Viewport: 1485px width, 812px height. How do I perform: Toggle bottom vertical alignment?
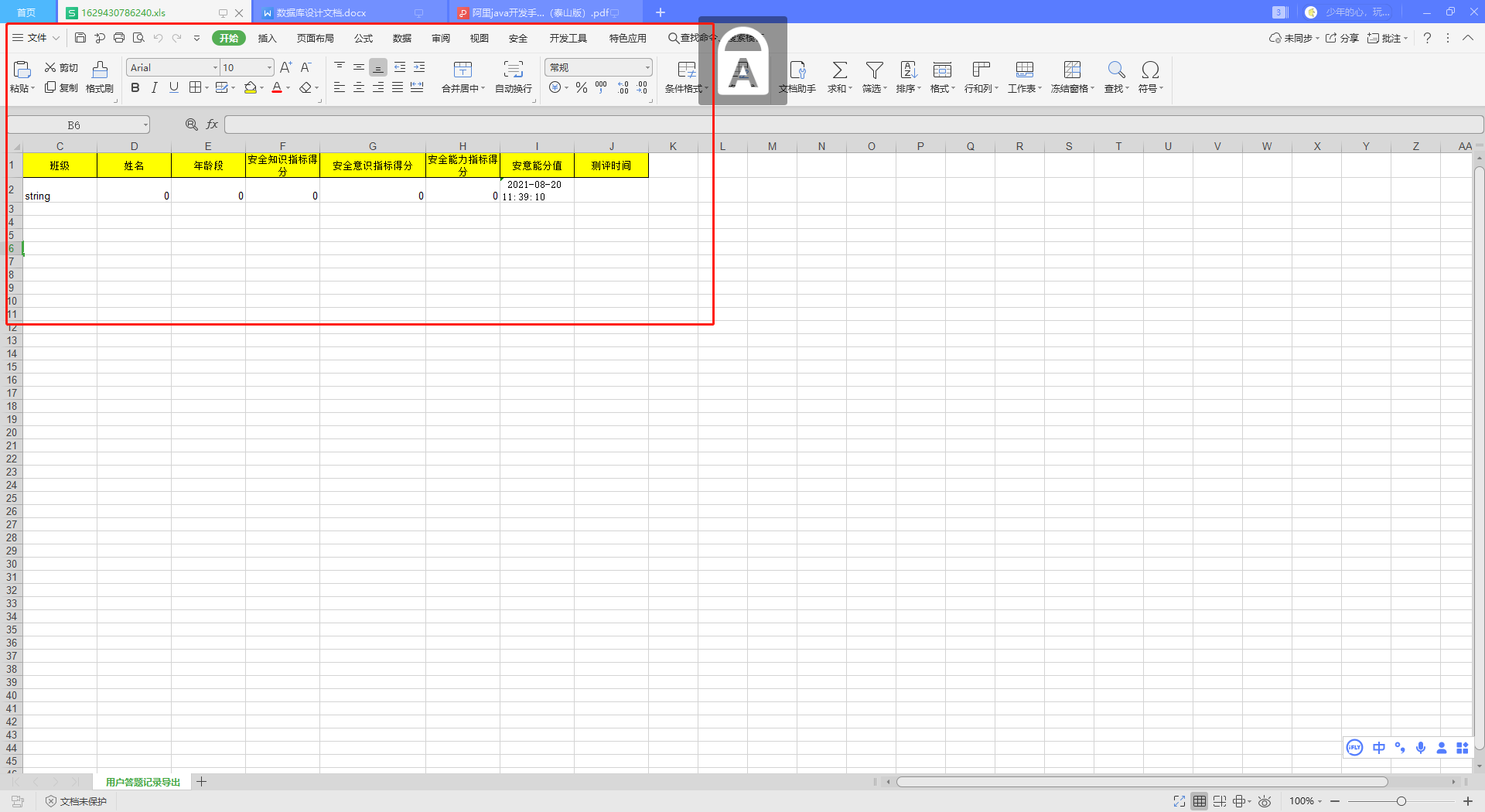(378, 68)
